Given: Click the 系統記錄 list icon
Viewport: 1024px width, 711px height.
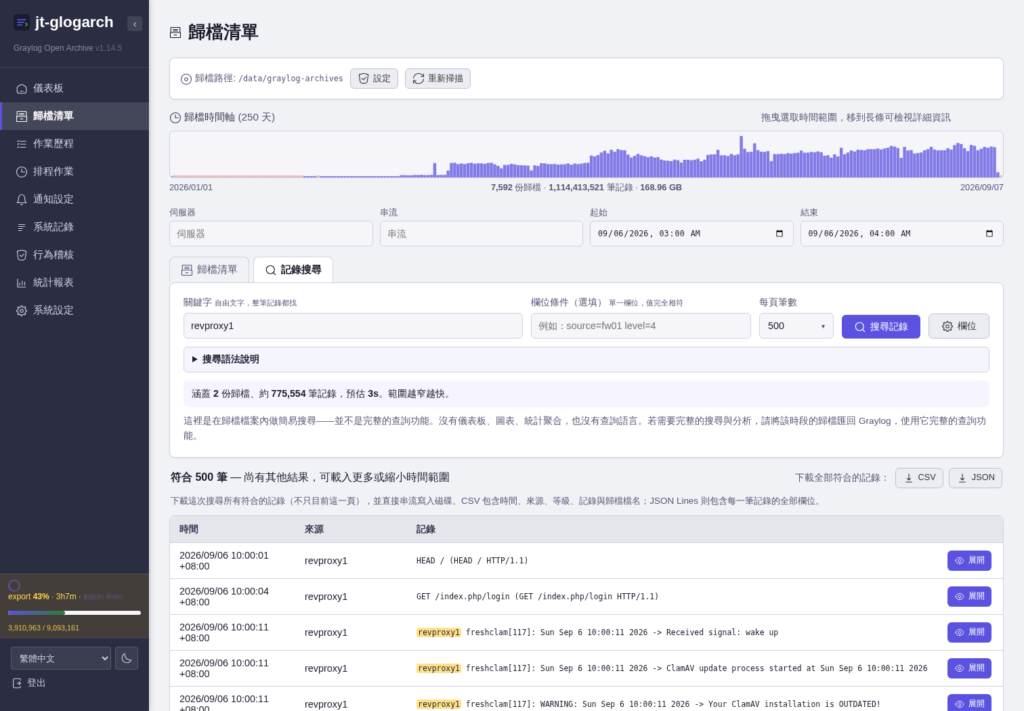Looking at the screenshot, I should point(22,227).
